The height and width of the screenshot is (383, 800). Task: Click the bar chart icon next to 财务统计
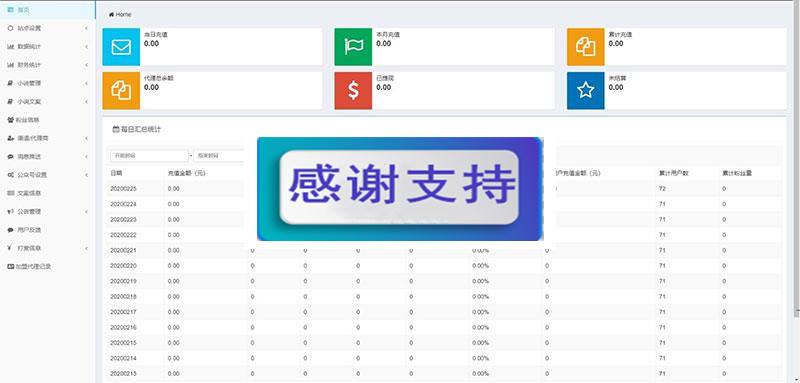click(x=10, y=65)
